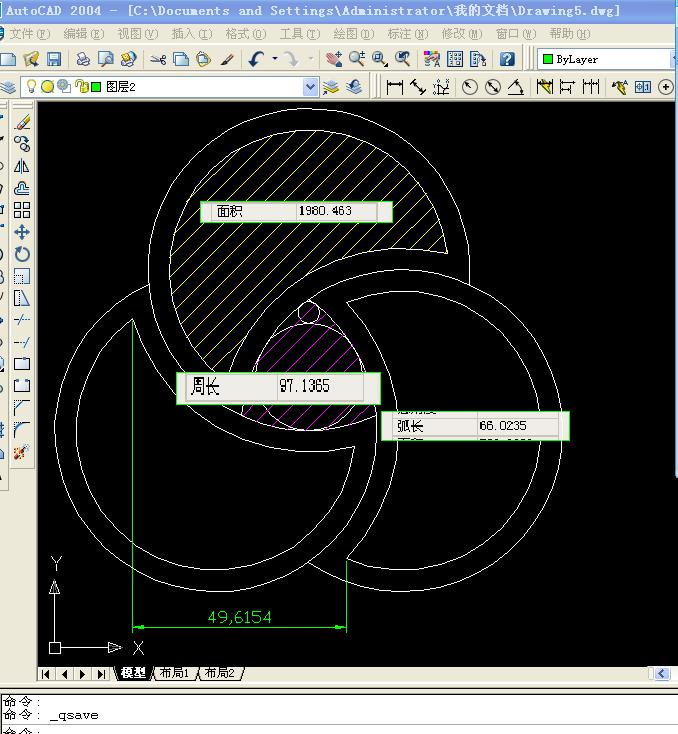Click the Open file icon
Image resolution: width=678 pixels, height=734 pixels.
31,59
